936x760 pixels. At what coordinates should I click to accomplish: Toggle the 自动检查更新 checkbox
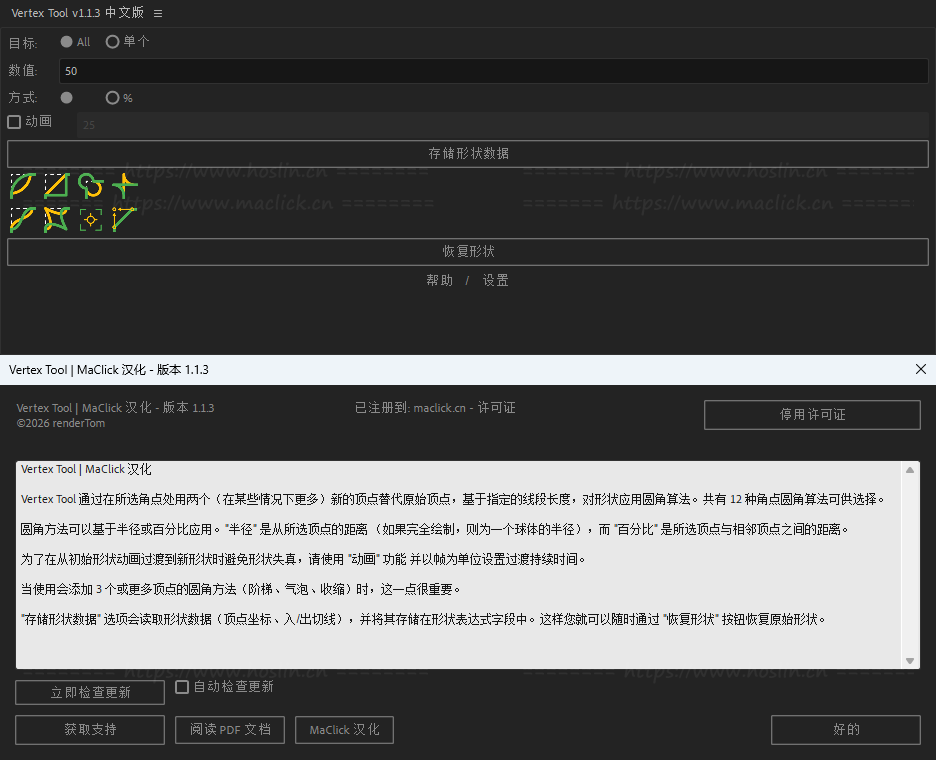point(182,687)
